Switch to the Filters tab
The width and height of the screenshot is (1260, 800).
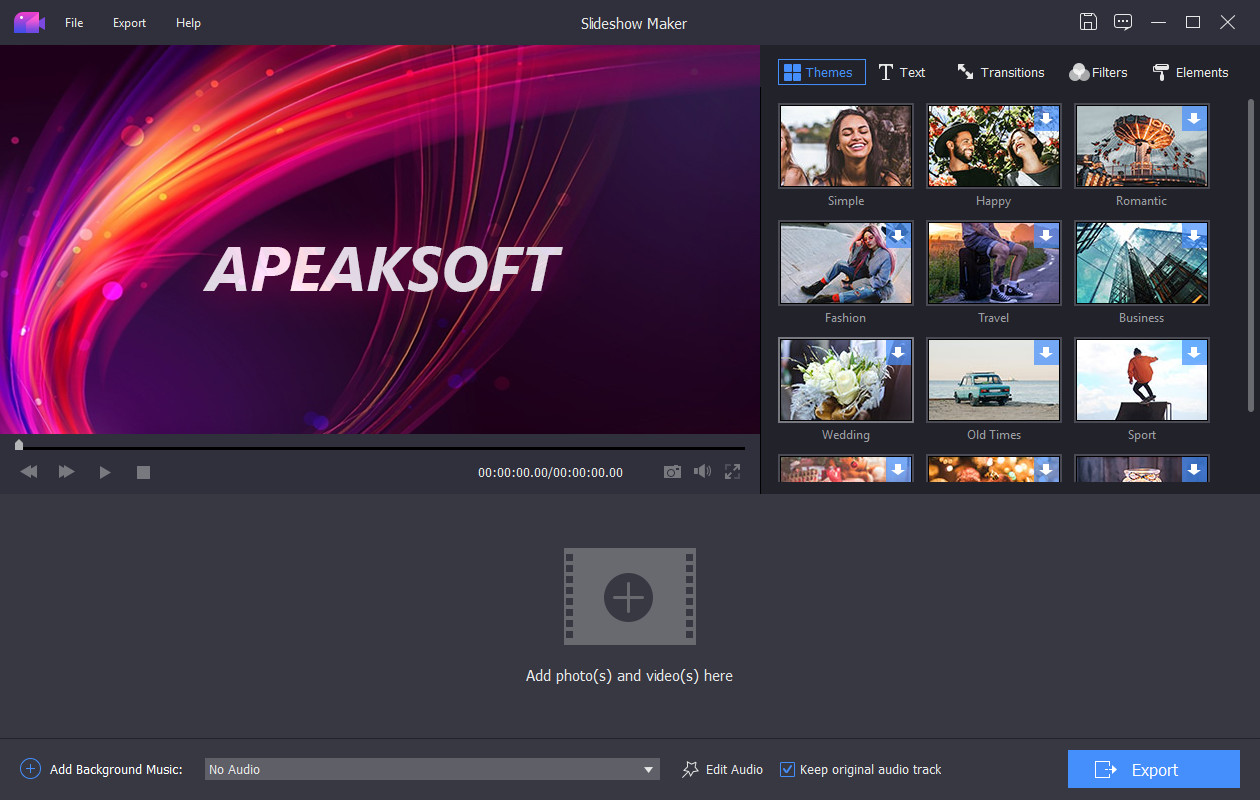pyautogui.click(x=1098, y=72)
